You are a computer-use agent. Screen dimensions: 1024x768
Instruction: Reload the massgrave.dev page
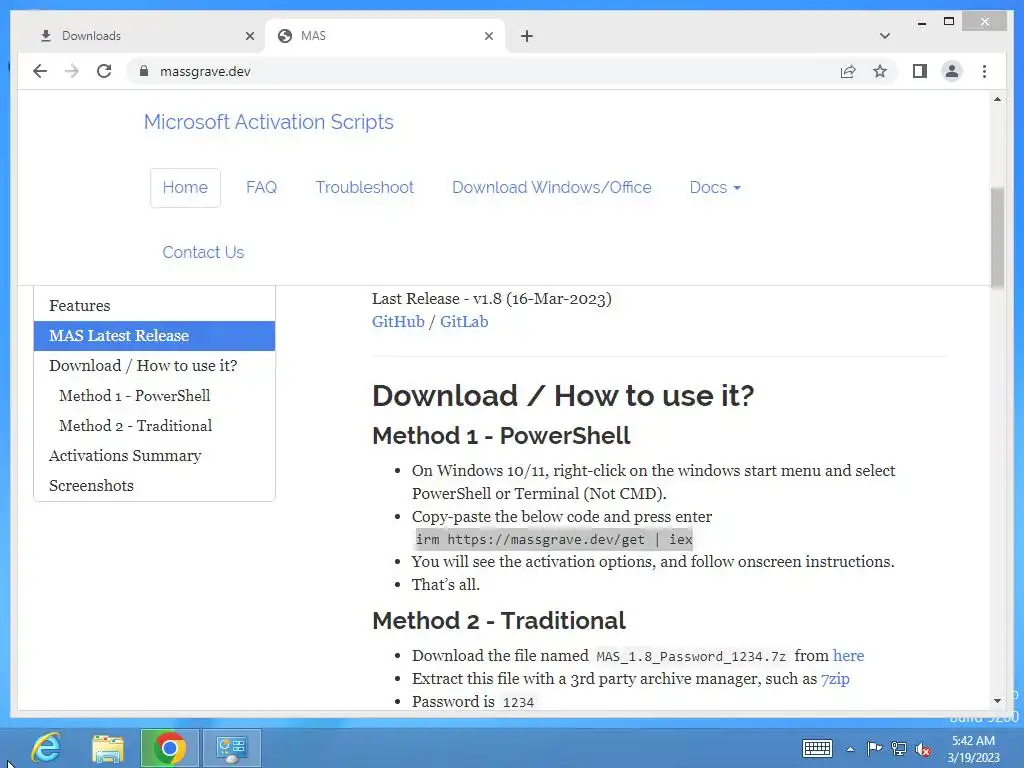tap(104, 71)
